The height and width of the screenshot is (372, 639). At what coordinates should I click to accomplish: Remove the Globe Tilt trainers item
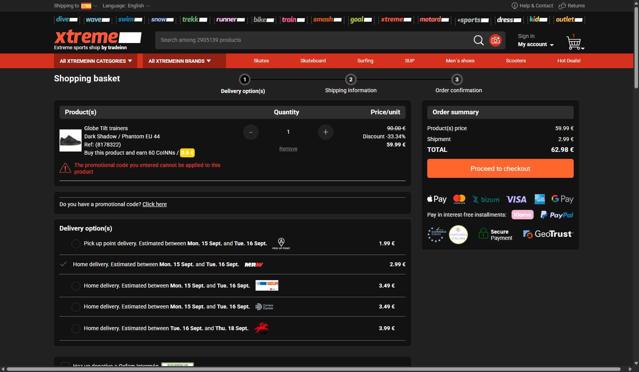(288, 149)
